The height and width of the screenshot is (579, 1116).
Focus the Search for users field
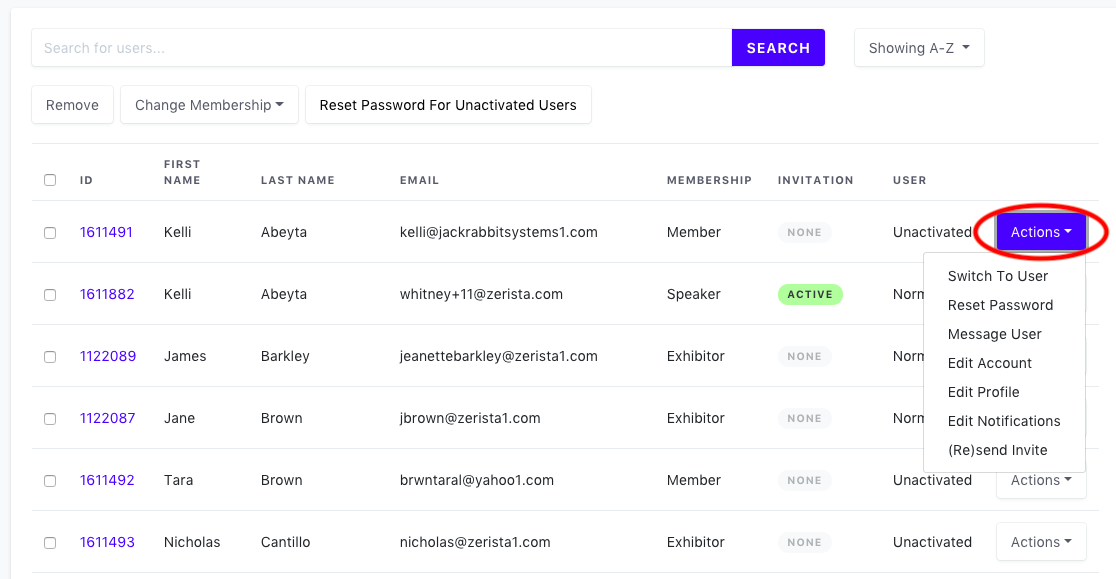[x=381, y=48]
